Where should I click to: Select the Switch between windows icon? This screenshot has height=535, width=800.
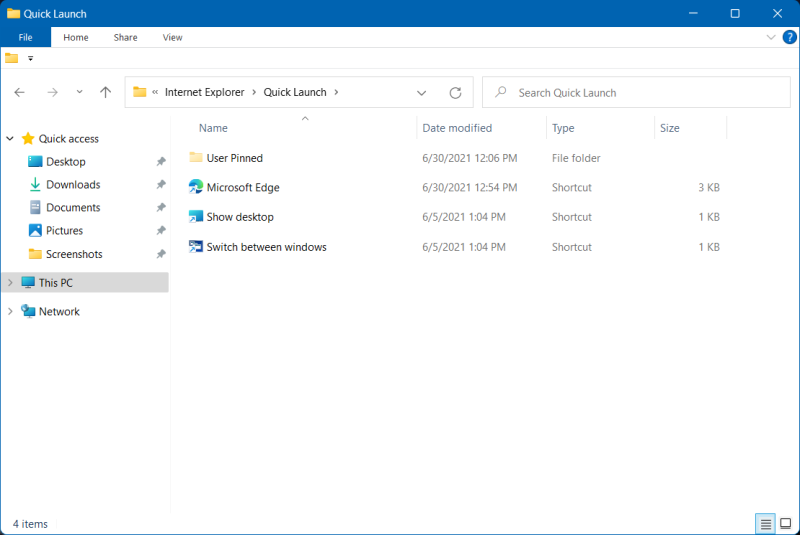196,247
